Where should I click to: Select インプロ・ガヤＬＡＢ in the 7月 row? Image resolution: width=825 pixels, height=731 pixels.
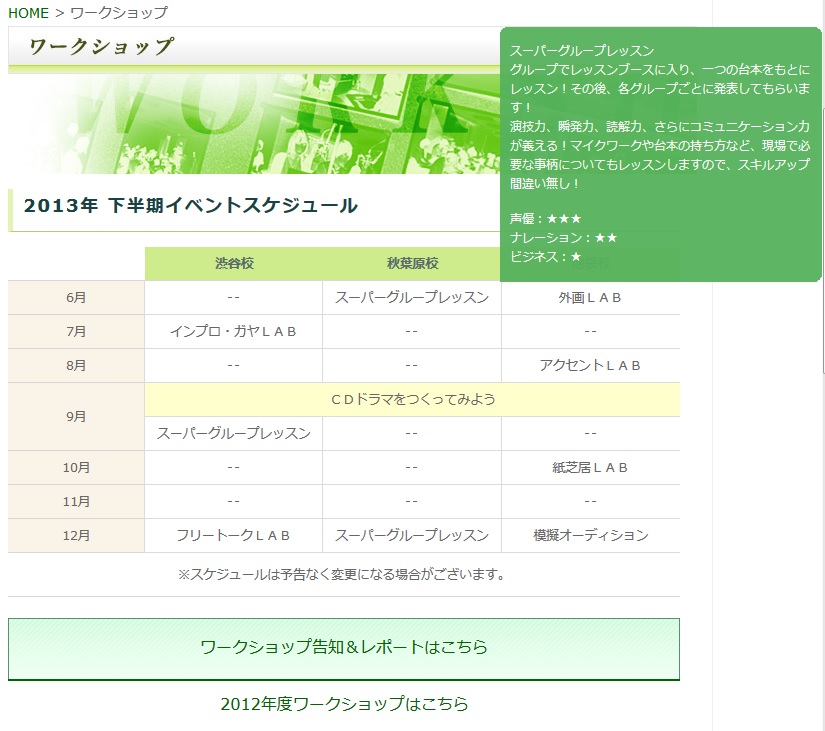233,332
